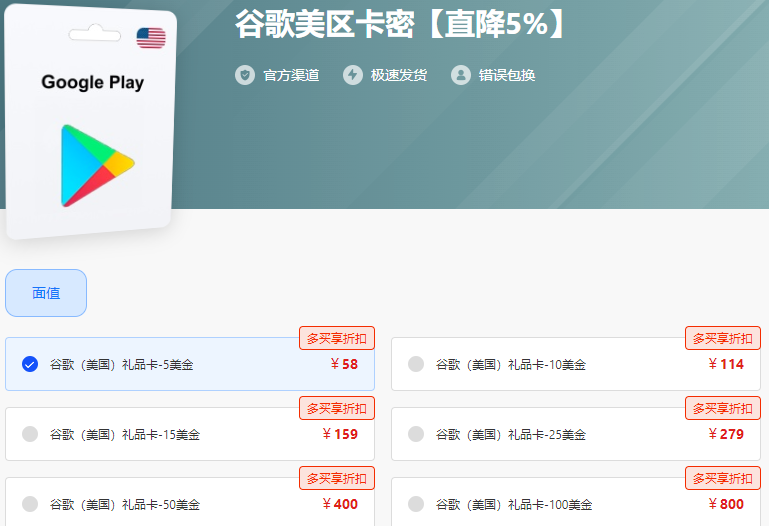This screenshot has width=769, height=526.
Task: Select the 15美金 gift card radio option
Action: (30, 434)
